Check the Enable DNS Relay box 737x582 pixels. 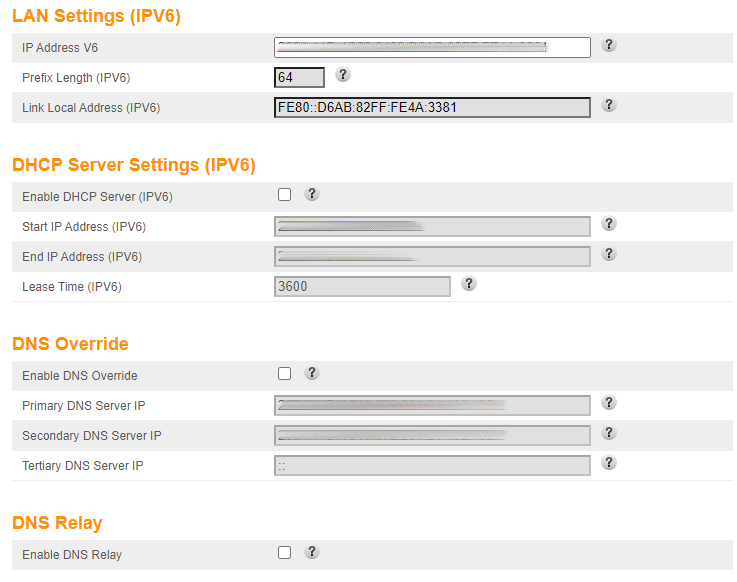[285, 553]
